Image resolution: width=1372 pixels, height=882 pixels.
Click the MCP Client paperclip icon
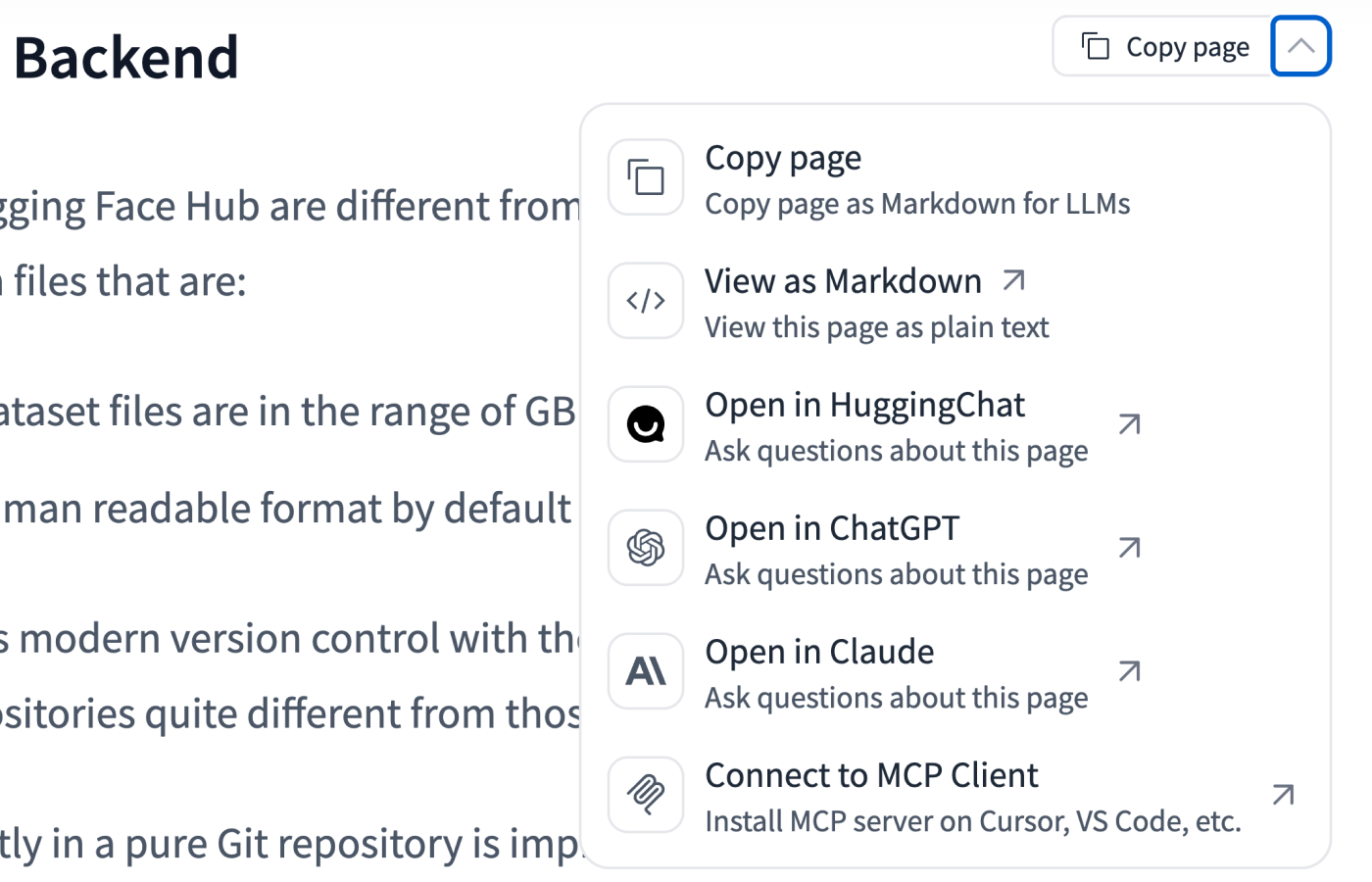[x=646, y=795]
